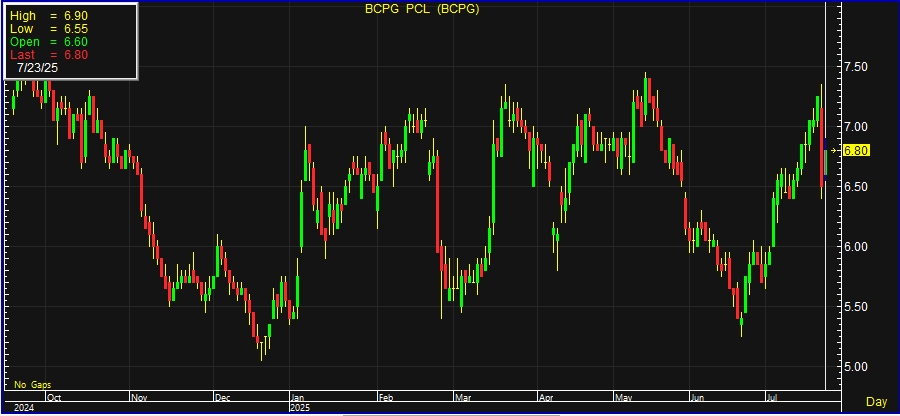Image resolution: width=900 pixels, height=416 pixels.
Task: Click the Jun month label on time axis
Action: coord(697,396)
